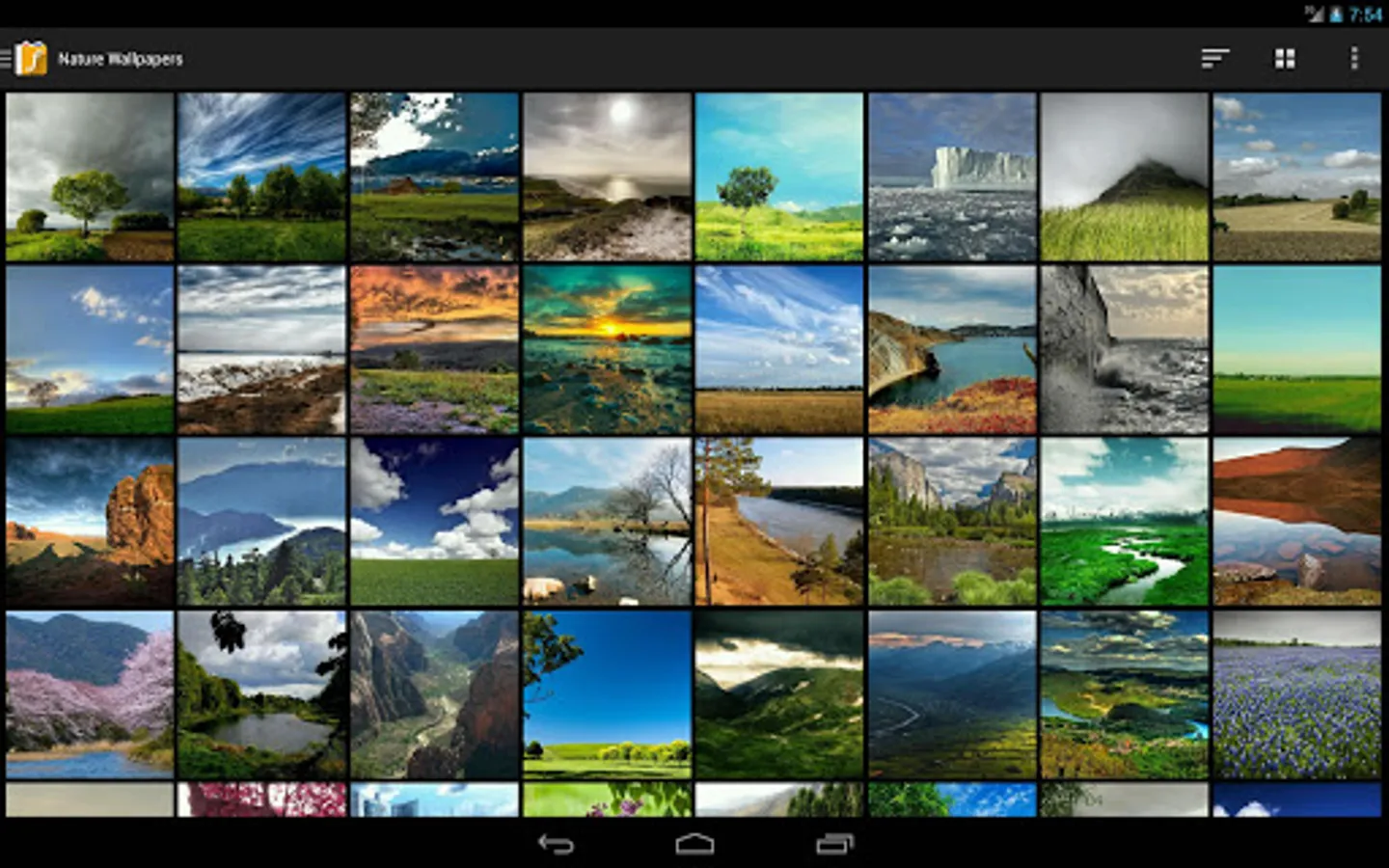Tap the Android back navigation button

[556, 844]
